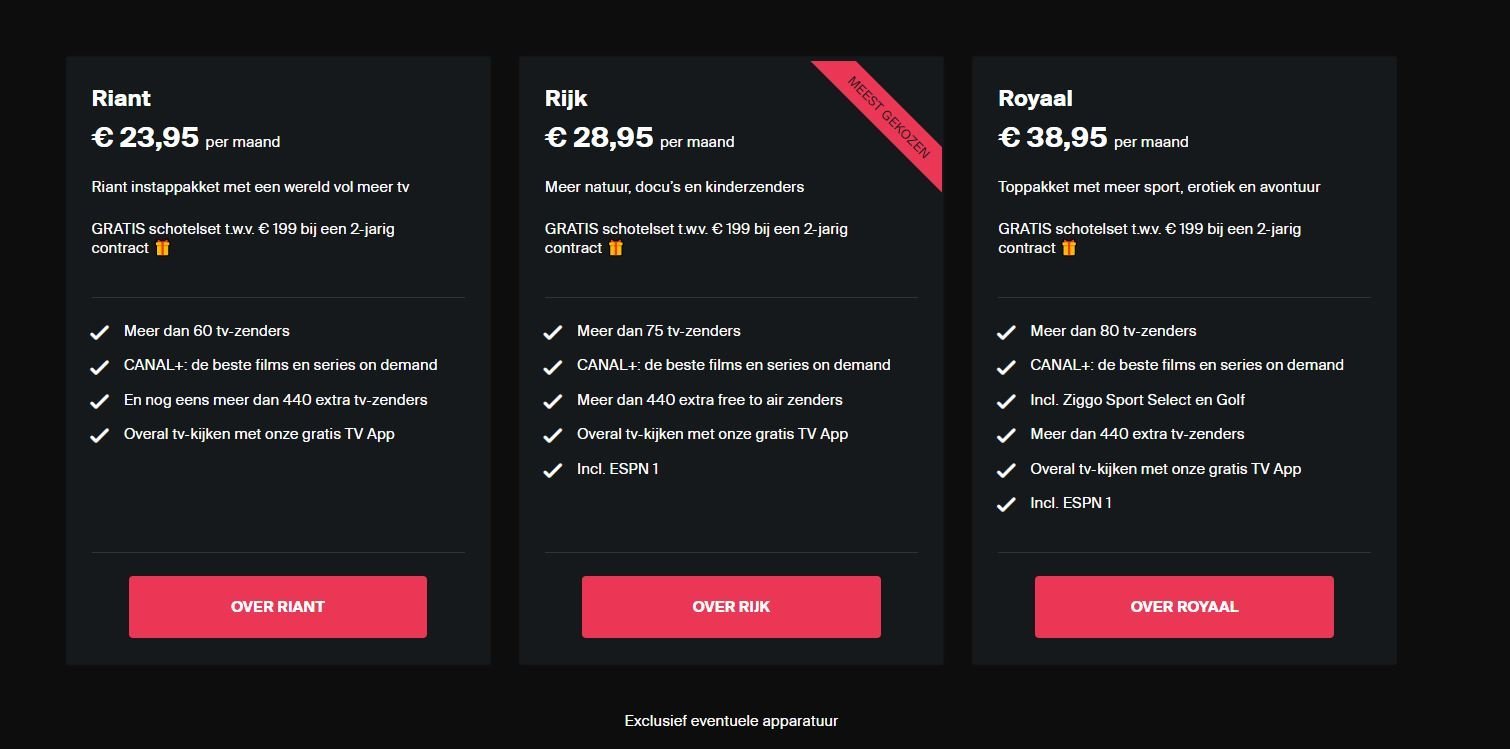Click CANAL+ feature text in Riant card
The width and height of the screenshot is (1510, 749).
(x=281, y=365)
